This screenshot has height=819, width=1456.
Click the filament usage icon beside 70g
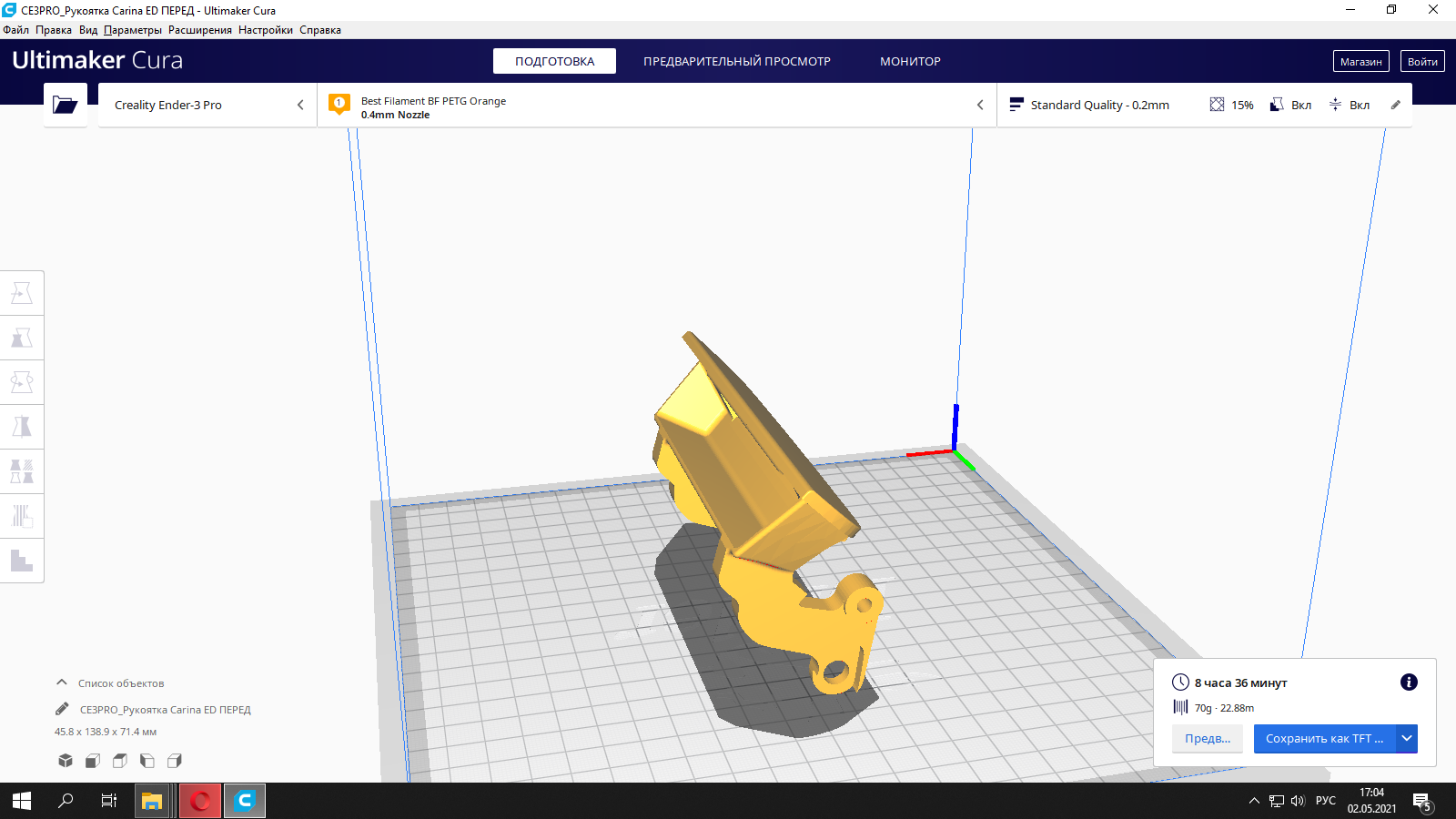click(x=1180, y=707)
